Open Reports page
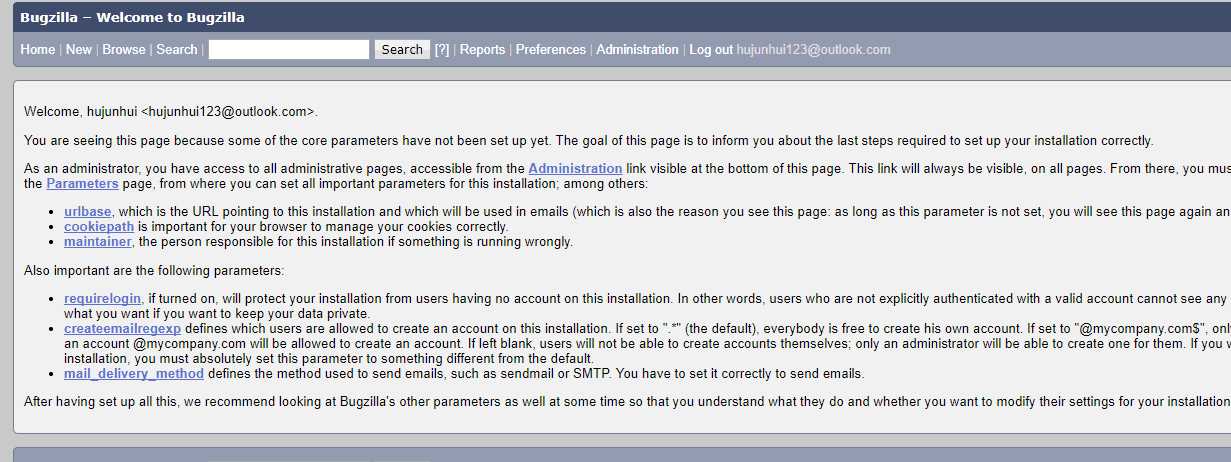This screenshot has height=462, width=1231. (482, 49)
